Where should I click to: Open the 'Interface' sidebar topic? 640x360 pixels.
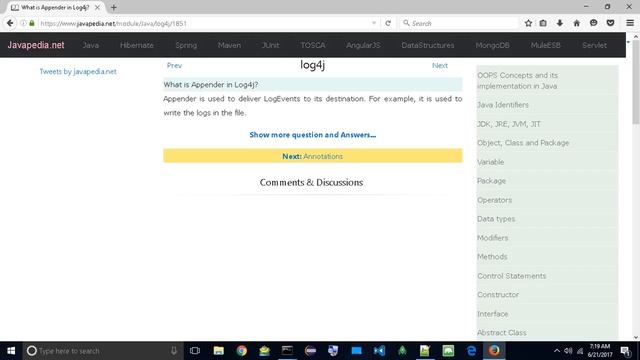coord(493,314)
